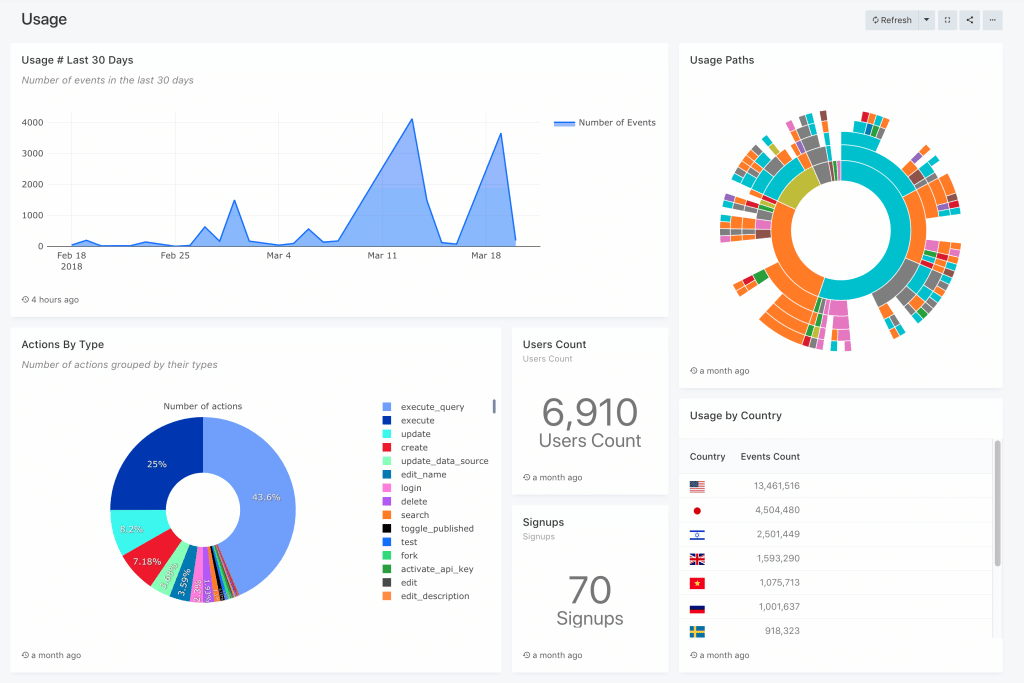
Task: Click the UK flag in the country table
Action: pos(697,558)
